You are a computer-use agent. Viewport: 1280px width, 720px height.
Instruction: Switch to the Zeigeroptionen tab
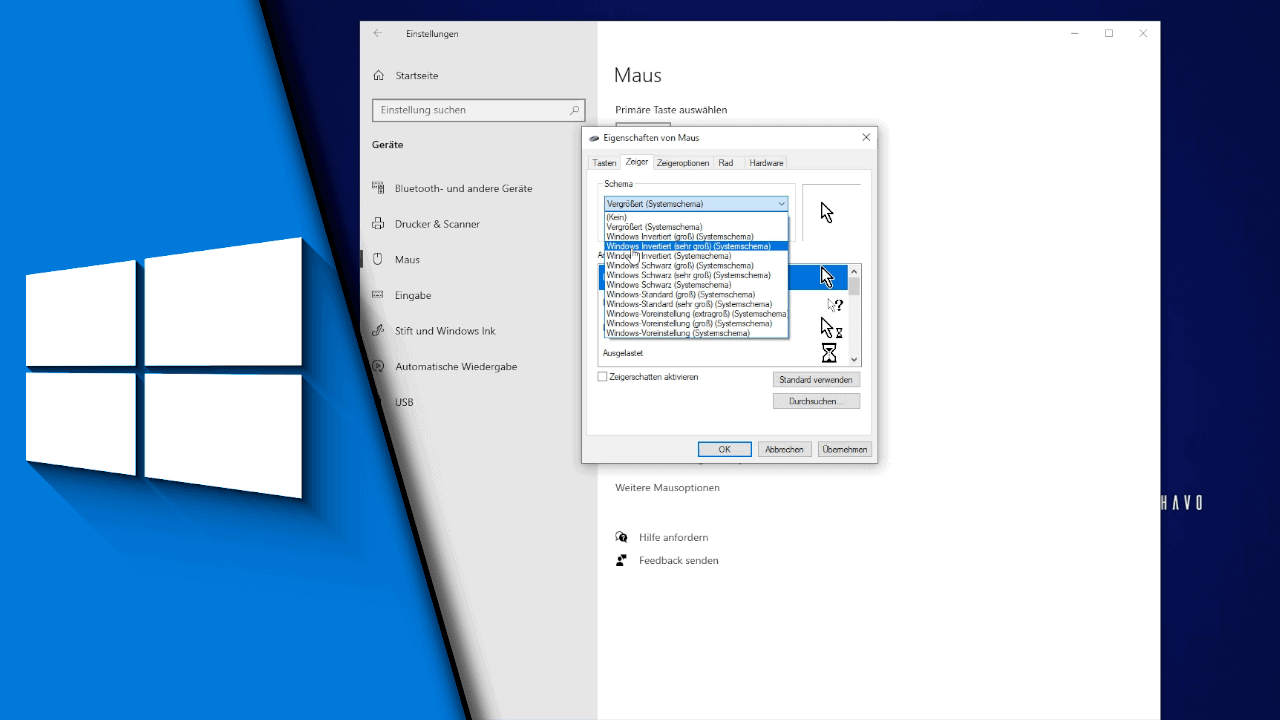(683, 163)
